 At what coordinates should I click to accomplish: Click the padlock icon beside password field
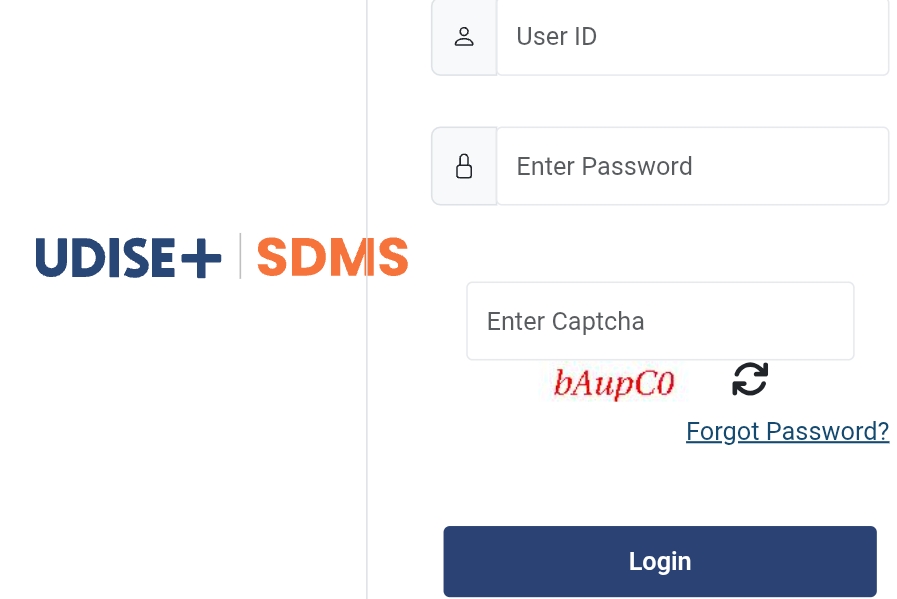tap(464, 166)
